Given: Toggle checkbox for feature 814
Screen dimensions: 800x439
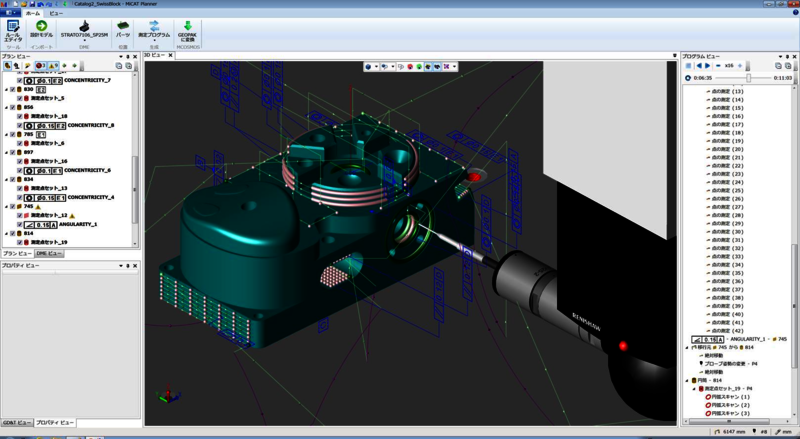Looking at the screenshot, I should [13, 233].
